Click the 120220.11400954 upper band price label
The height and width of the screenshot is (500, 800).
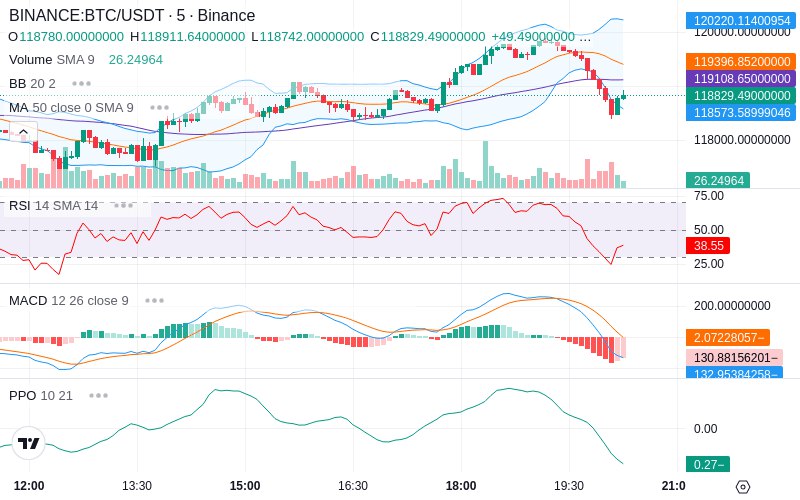[741, 20]
